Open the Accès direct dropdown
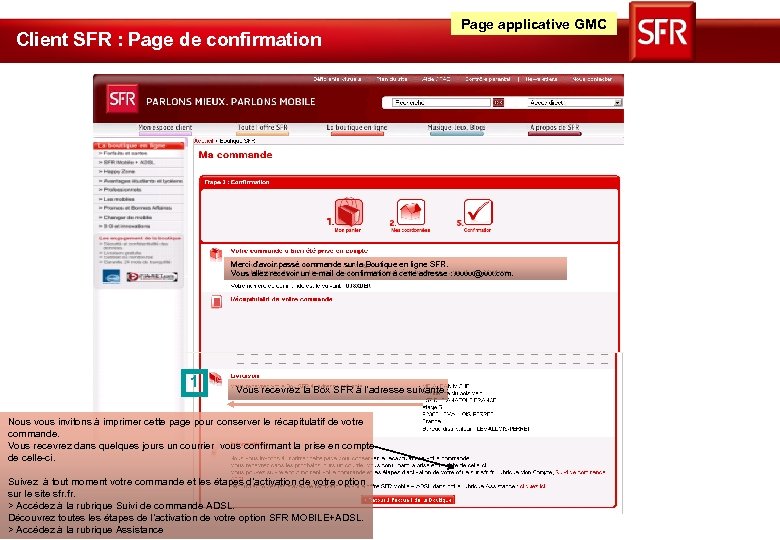Screen dimensions: 780x540 coord(575,102)
